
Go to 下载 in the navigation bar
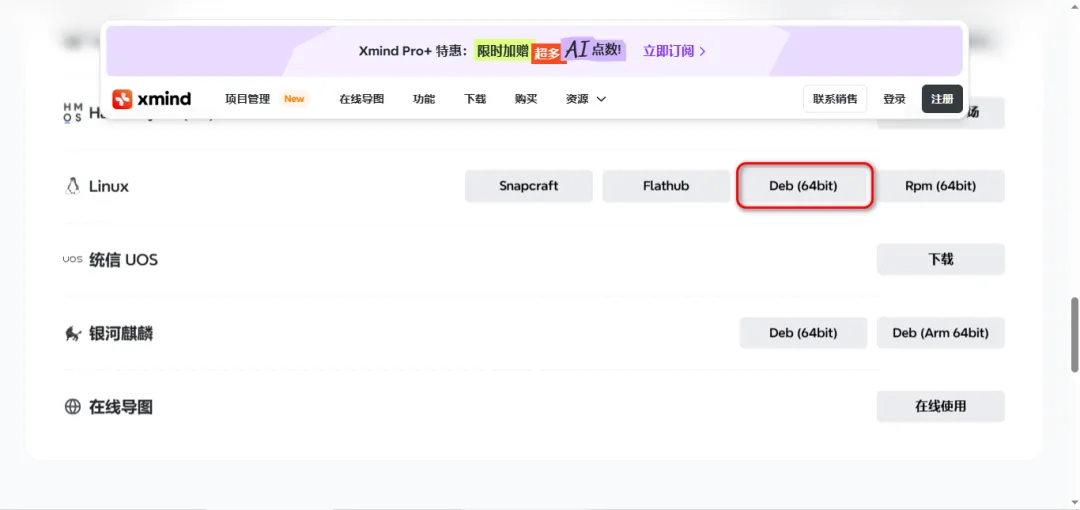(475, 99)
